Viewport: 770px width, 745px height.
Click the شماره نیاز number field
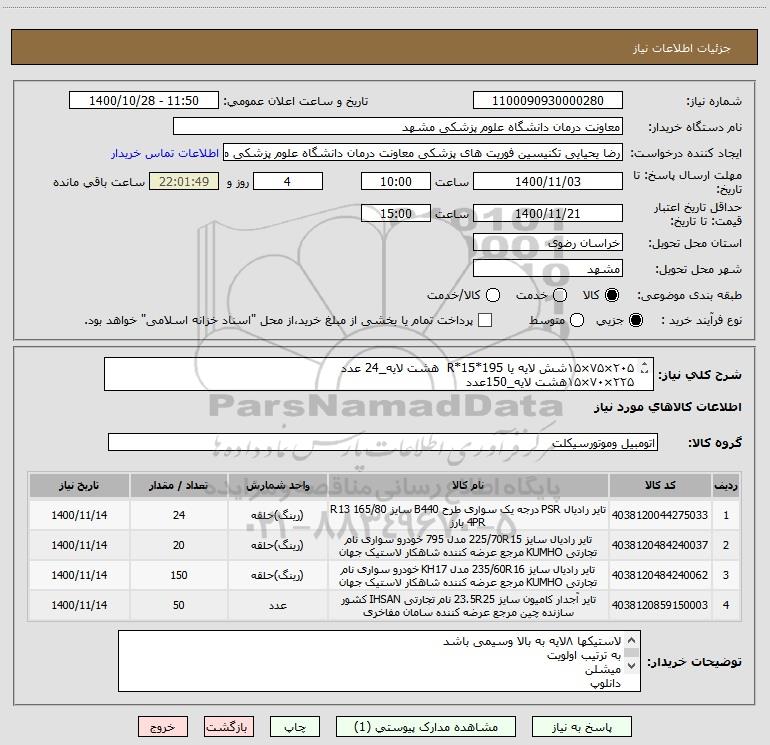[548, 101]
